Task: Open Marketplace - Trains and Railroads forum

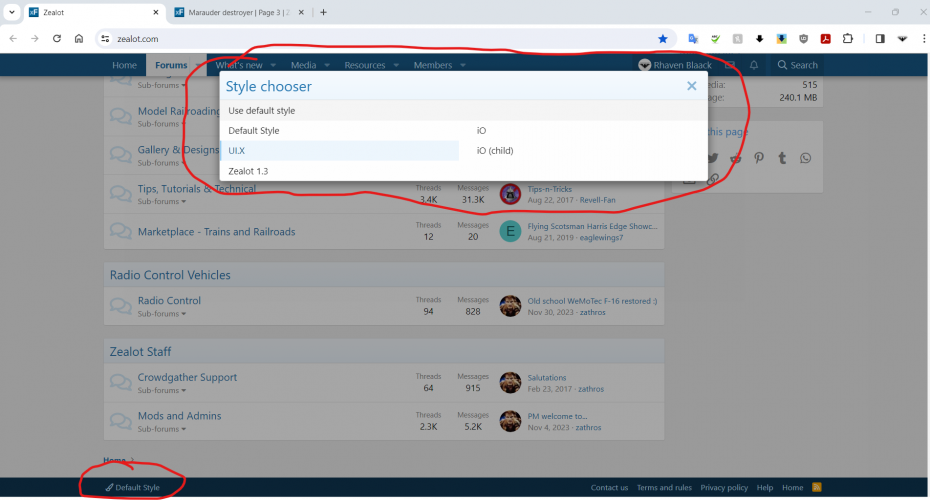Action: [216, 232]
